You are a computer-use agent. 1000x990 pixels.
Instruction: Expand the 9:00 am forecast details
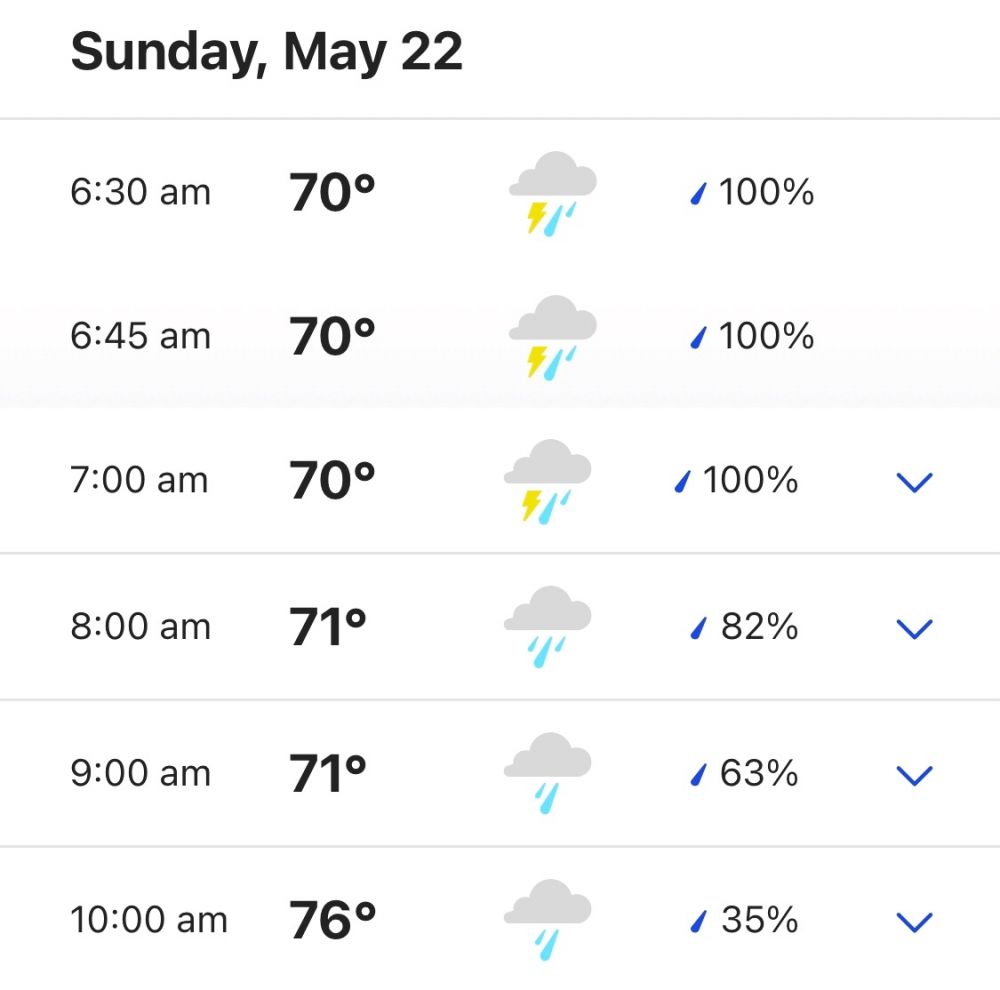(x=914, y=774)
